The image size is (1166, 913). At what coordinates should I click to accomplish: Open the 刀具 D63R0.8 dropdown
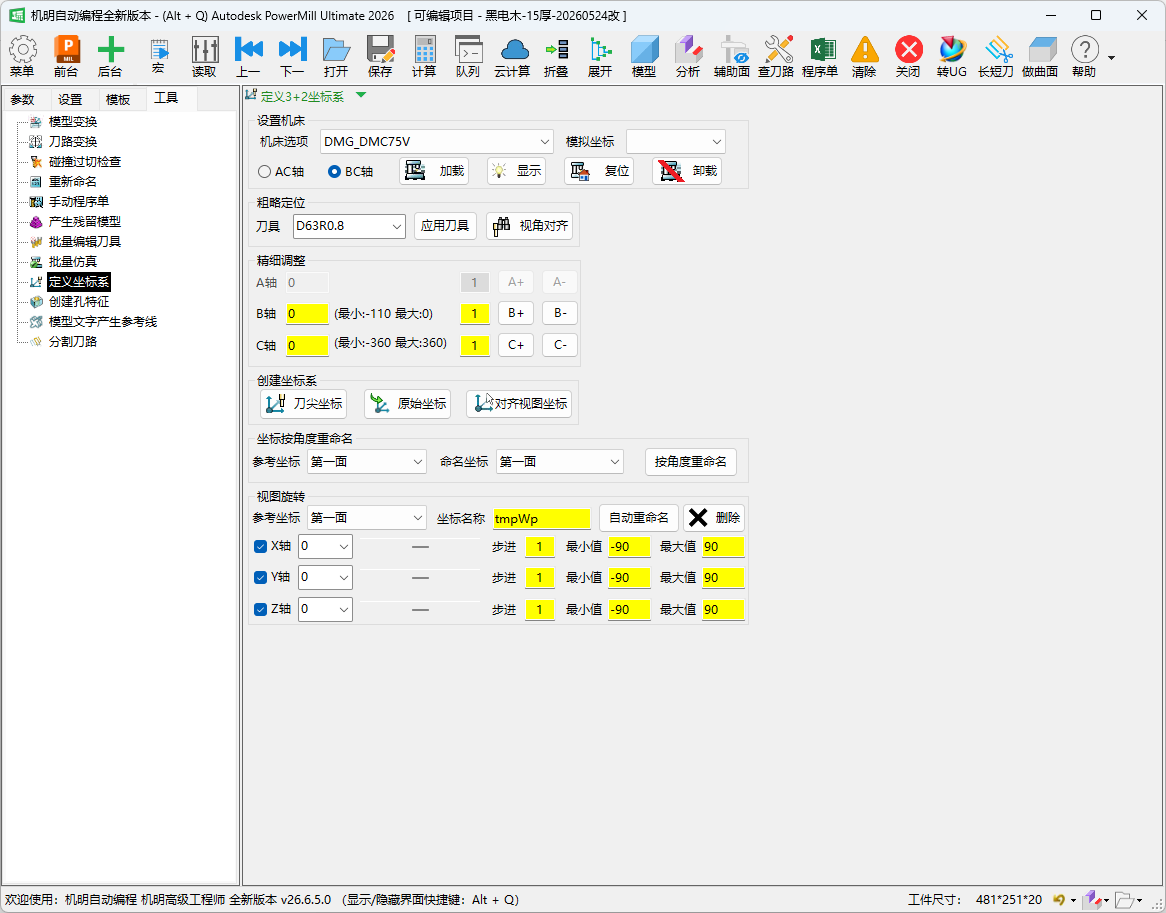349,226
